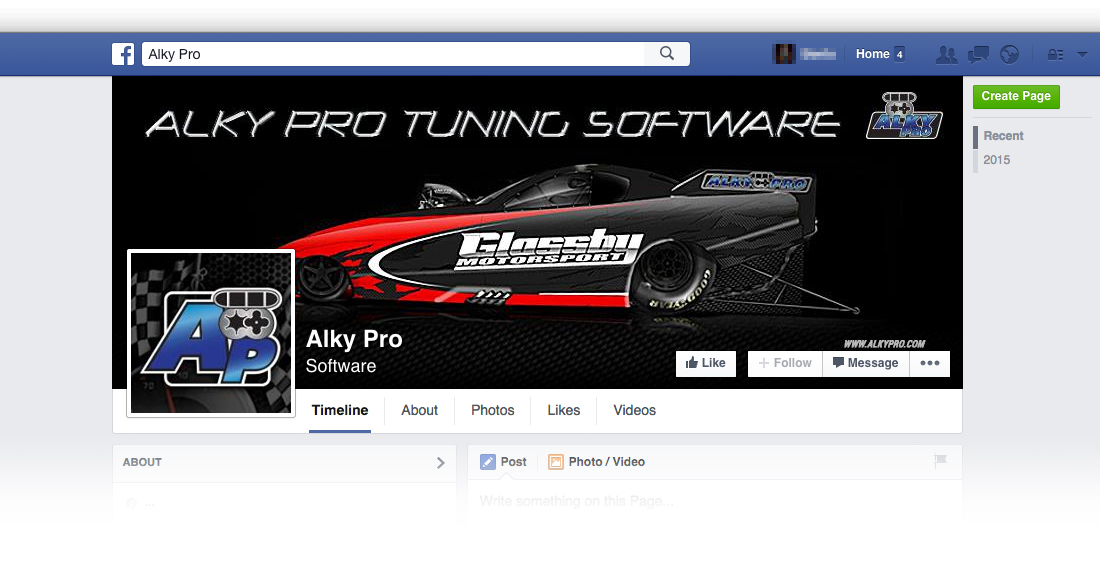Open the three-dot more options menu

point(930,363)
